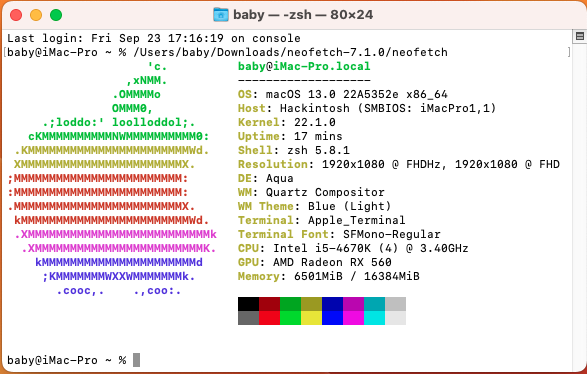Screen dimensions: 587x374
Task: Click the 'Memory: 6501MiB / 16384MiB' line
Action: point(329,276)
